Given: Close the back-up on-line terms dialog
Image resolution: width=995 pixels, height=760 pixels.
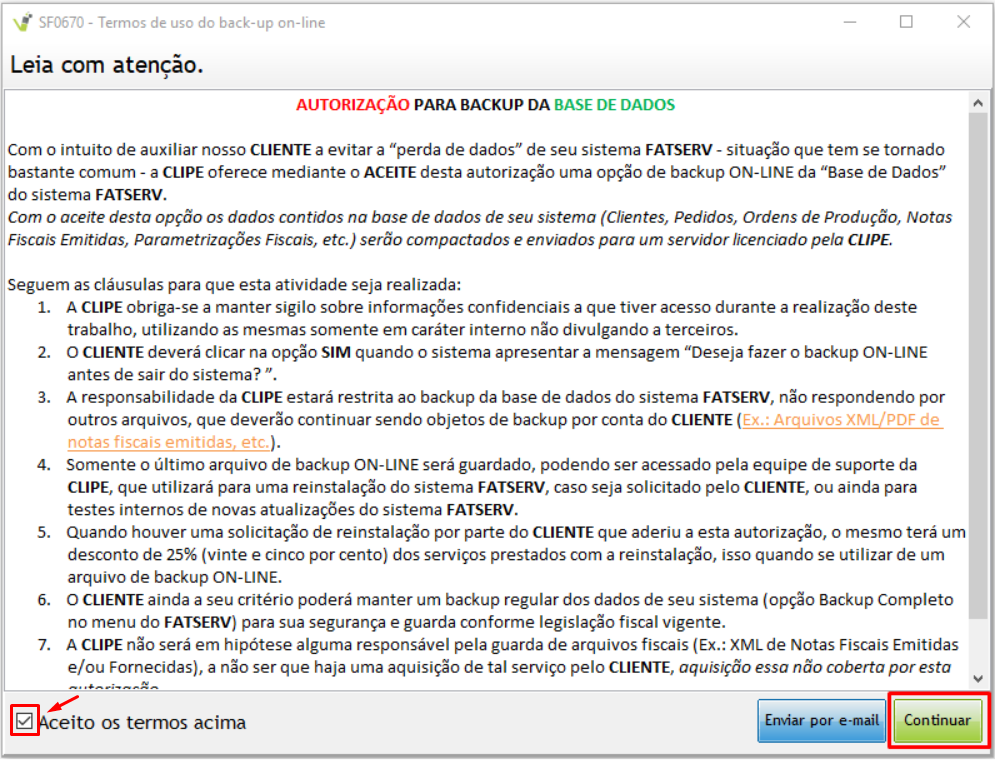Looking at the screenshot, I should 962,22.
